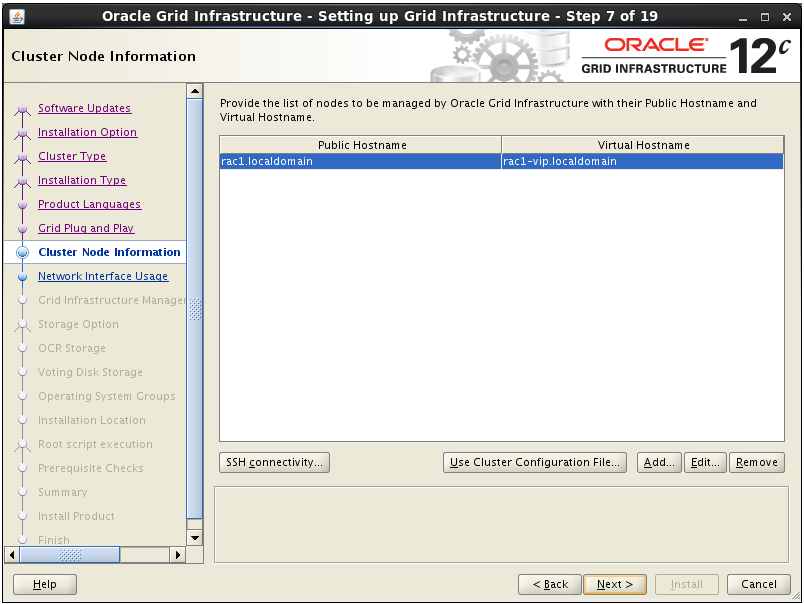
Task: Select the rac1.localdomain public hostname cell
Action: coord(360,162)
